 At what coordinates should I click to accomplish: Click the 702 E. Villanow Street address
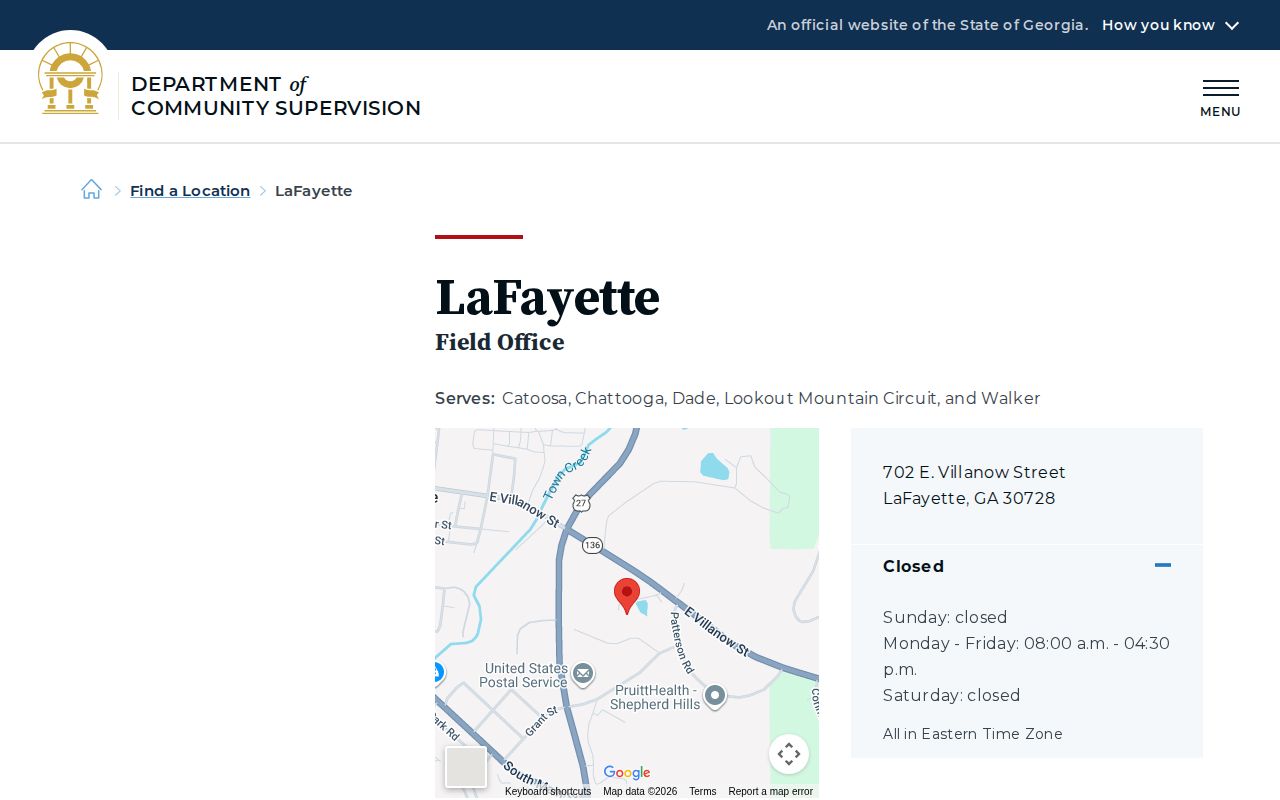(974, 472)
